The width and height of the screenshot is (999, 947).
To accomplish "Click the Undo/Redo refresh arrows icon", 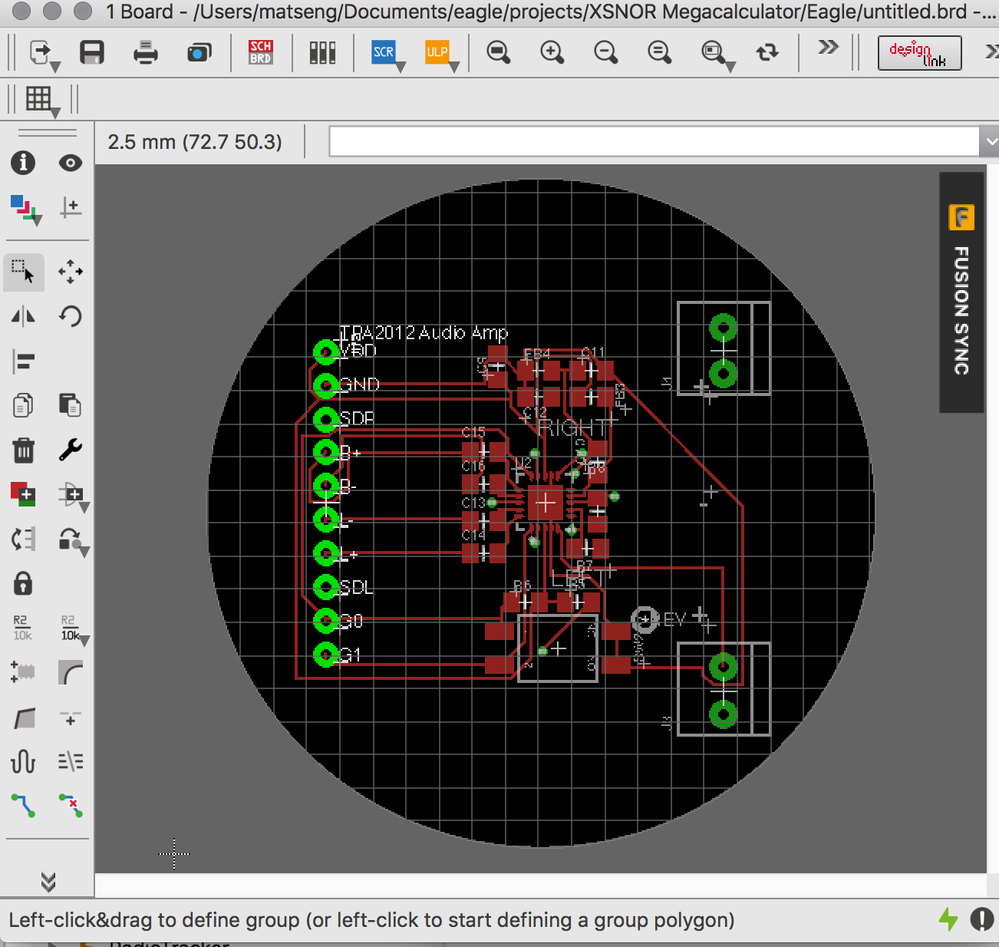I will (767, 52).
